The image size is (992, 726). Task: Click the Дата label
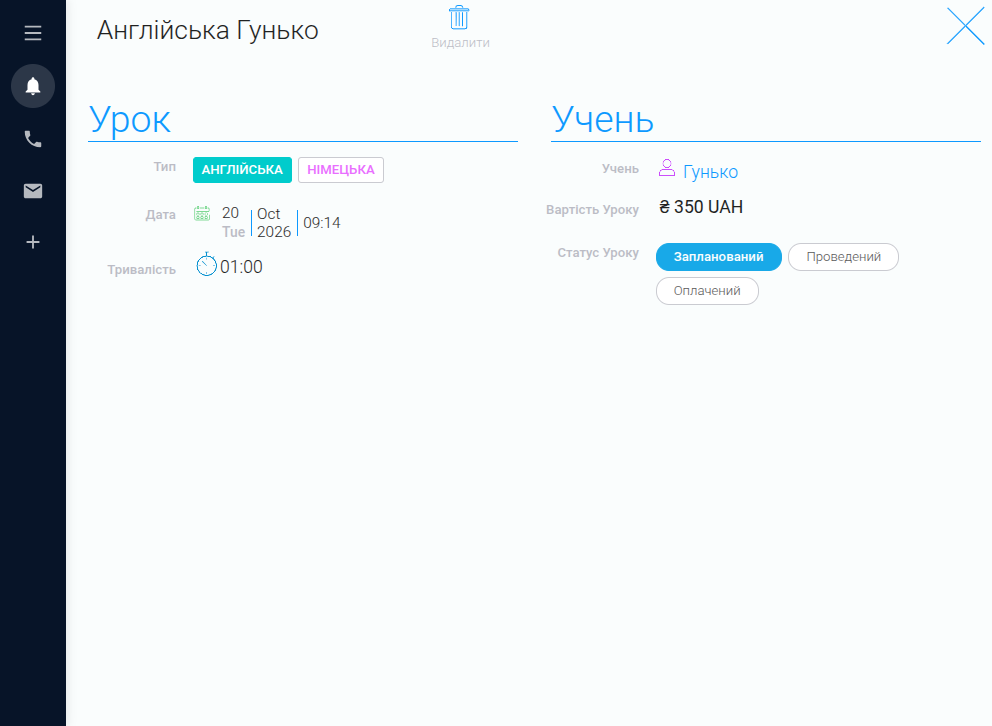(x=161, y=215)
